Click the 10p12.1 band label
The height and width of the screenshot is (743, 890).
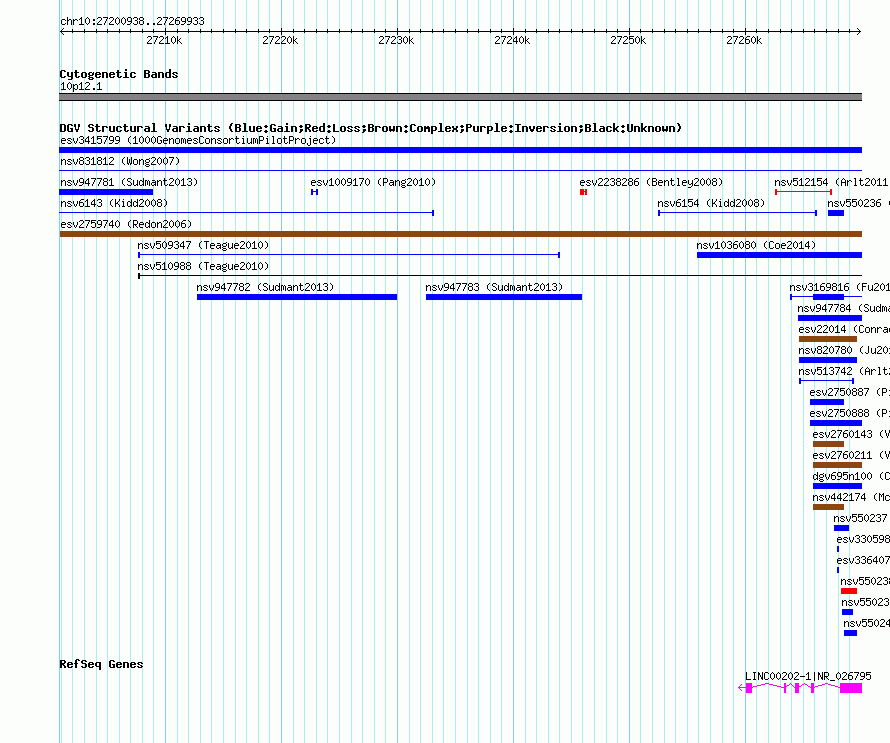point(81,86)
